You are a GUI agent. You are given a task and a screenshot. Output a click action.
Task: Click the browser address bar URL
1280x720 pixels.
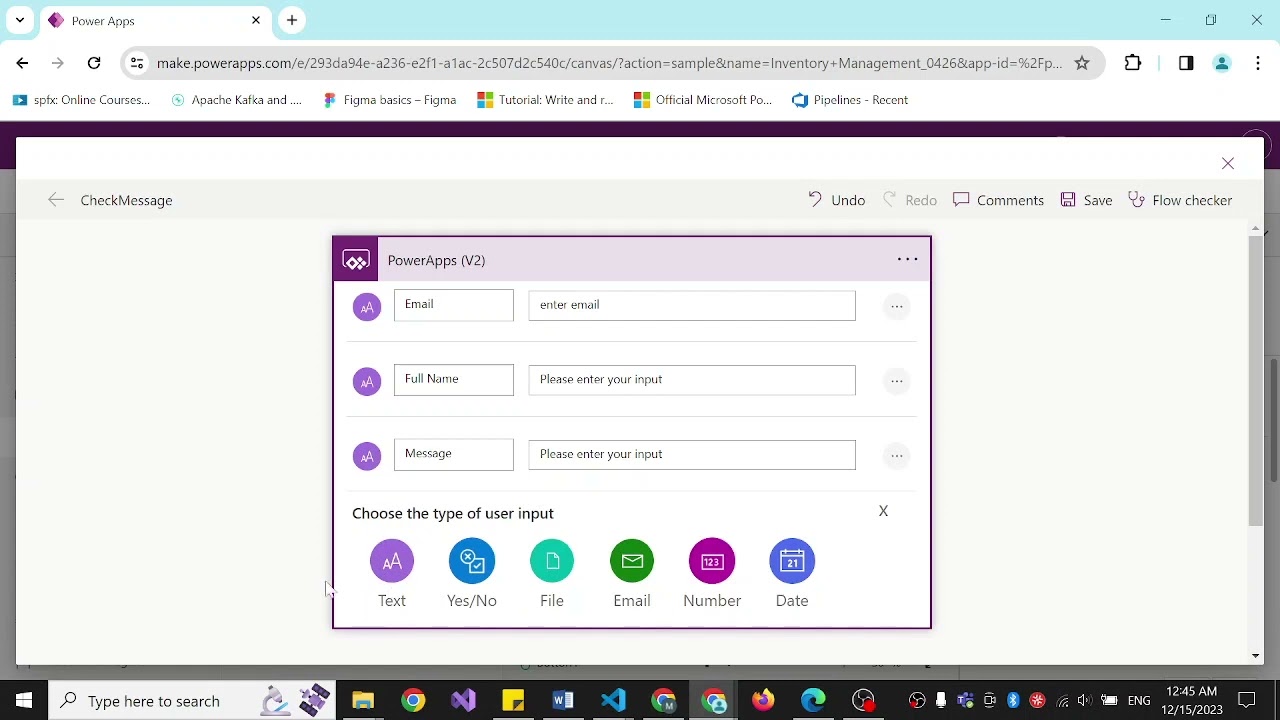[609, 63]
